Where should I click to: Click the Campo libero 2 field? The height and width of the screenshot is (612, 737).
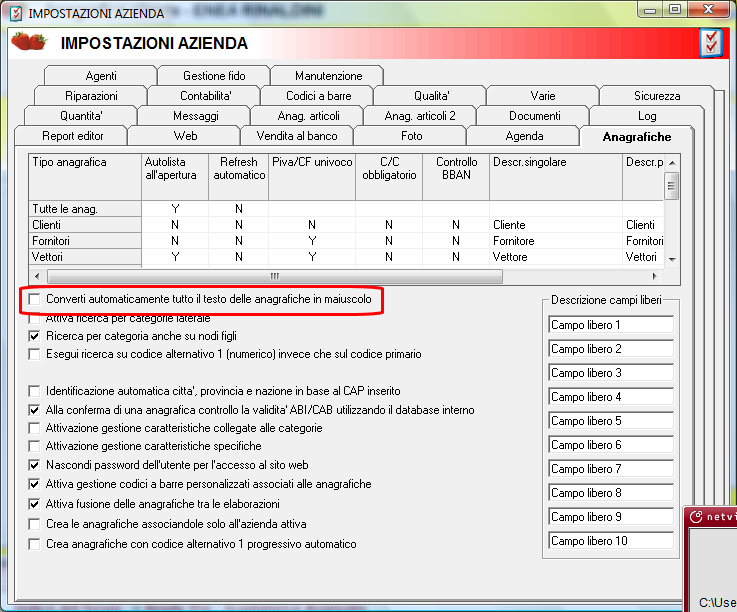(611, 349)
